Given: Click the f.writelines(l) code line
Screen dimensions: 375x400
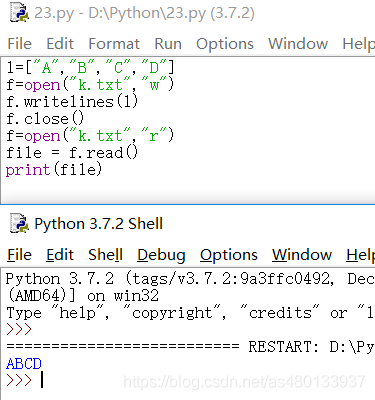Looking at the screenshot, I should click(72, 102).
